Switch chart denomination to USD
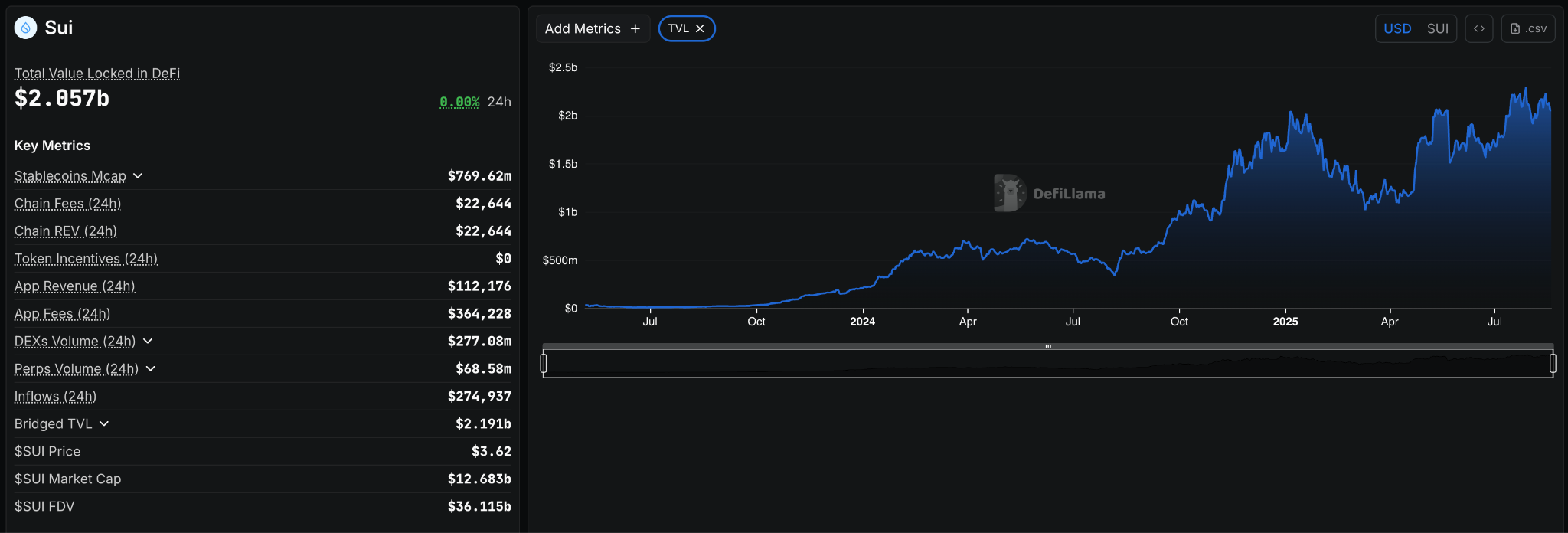1568x533 pixels. [x=1397, y=28]
